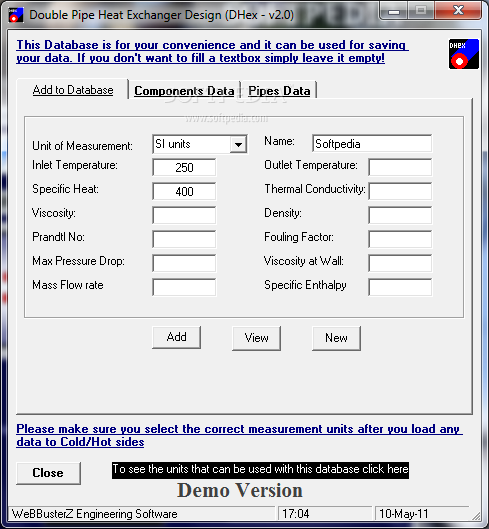
Task: Click the database convenience notice text at top
Action: coord(213,51)
